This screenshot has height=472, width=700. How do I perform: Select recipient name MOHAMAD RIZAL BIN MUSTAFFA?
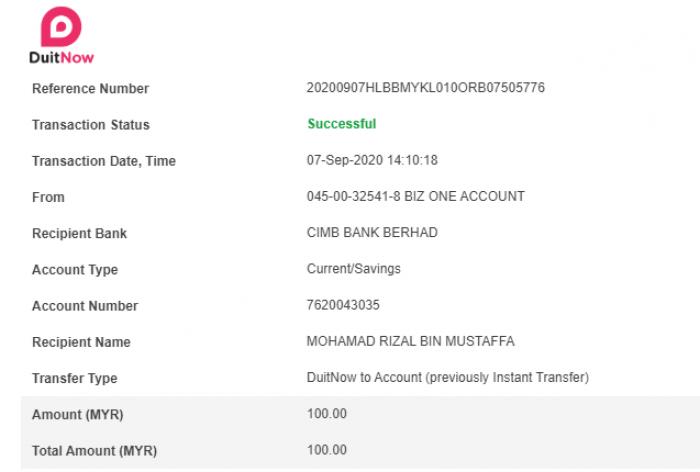pyautogui.click(x=410, y=341)
